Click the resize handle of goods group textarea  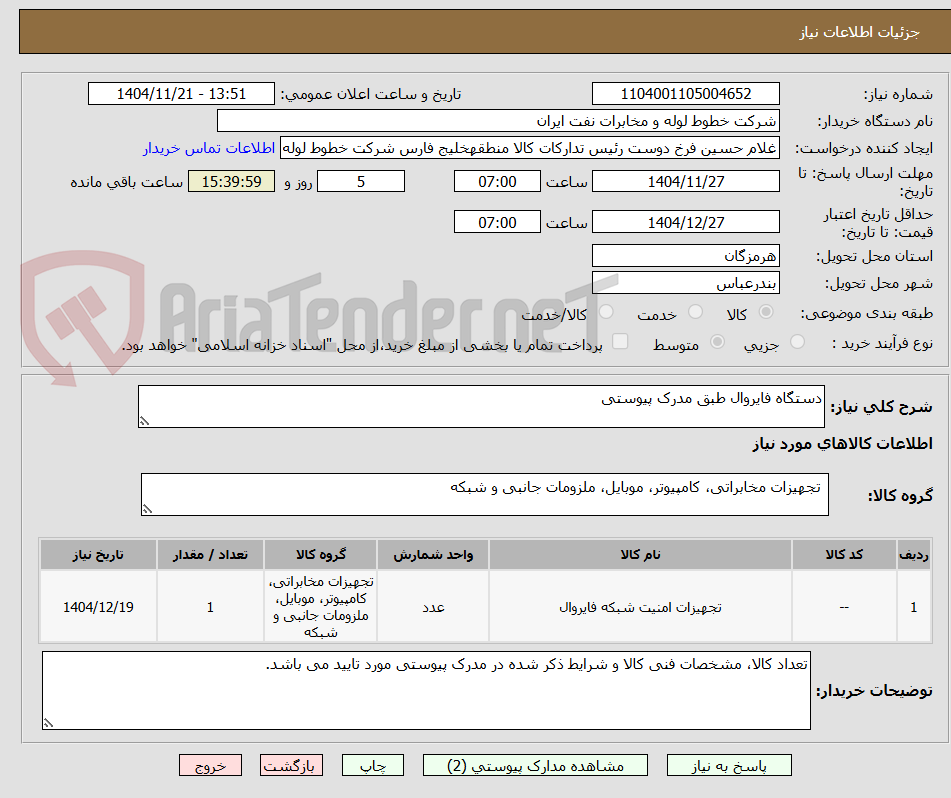point(147,509)
